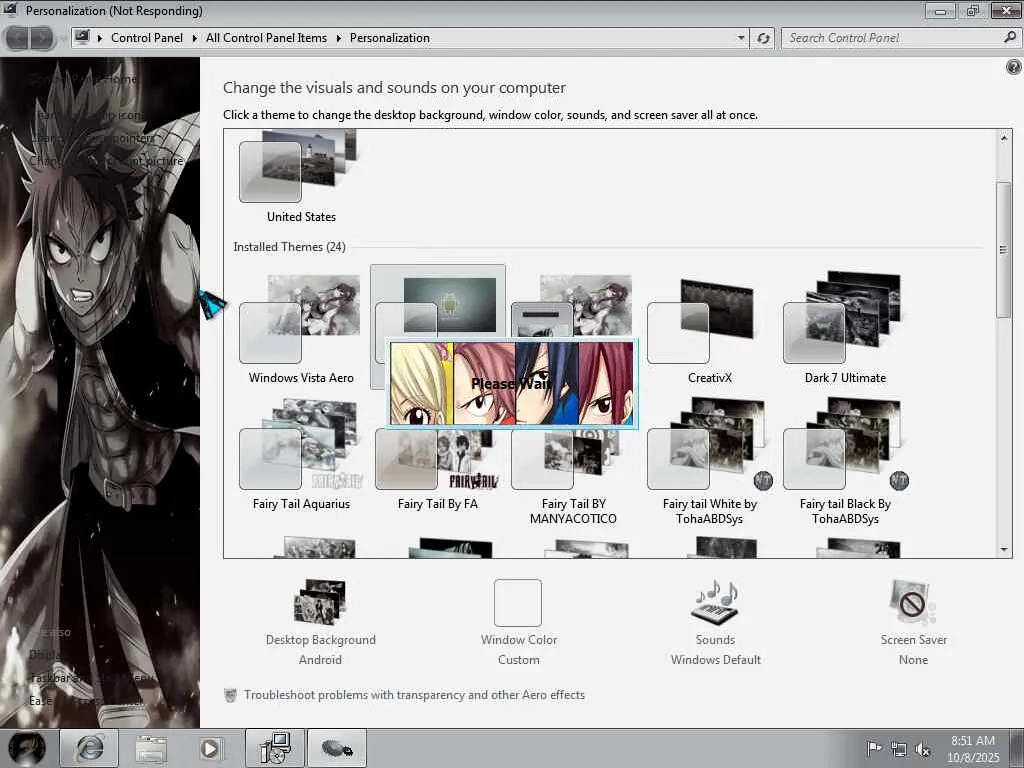
Task: Click the Troubleshoot shield icon
Action: click(x=230, y=695)
